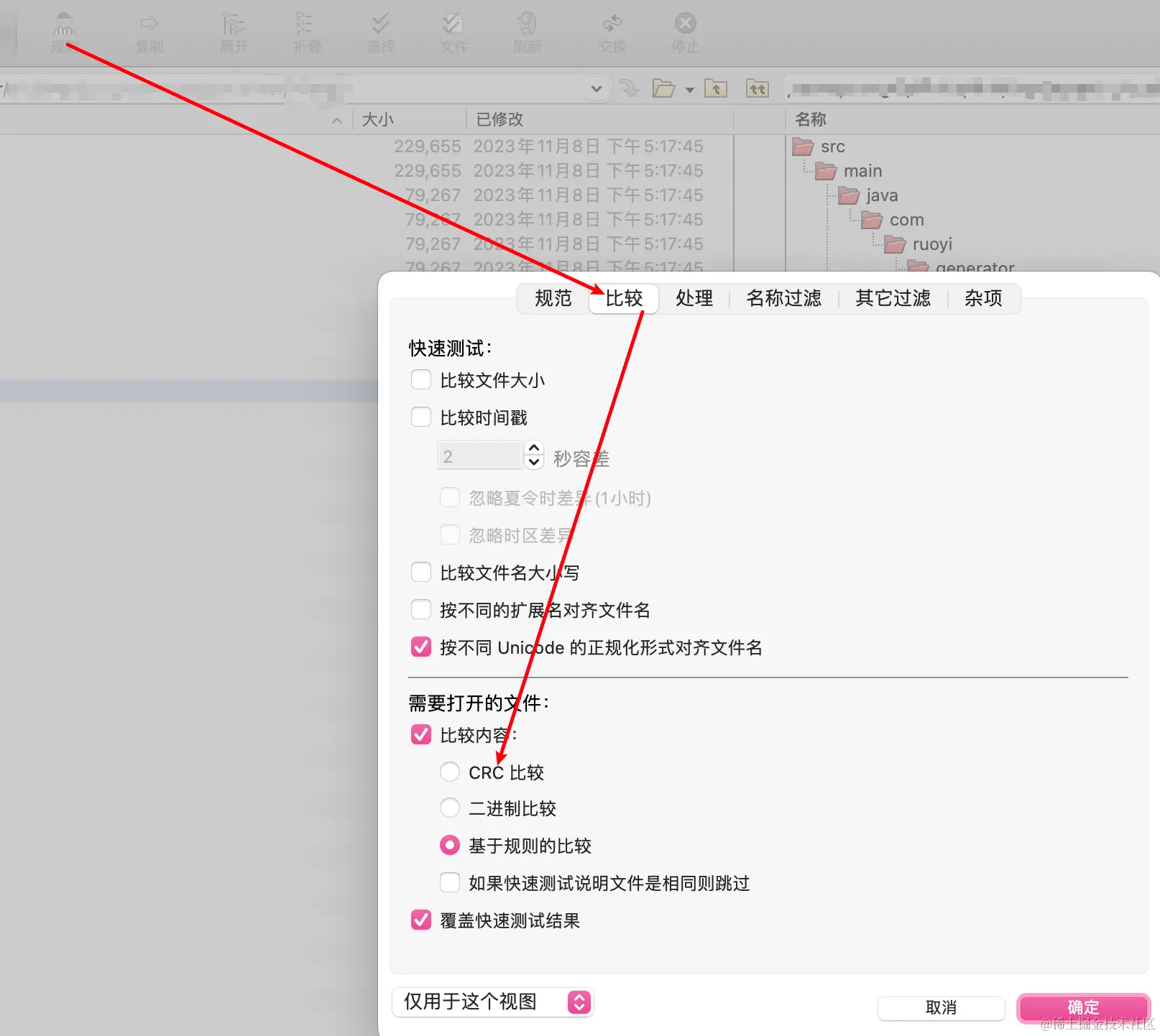Screen dimensions: 1160x1036
Task: Click the 取消 cancel button
Action: pyautogui.click(x=942, y=1007)
